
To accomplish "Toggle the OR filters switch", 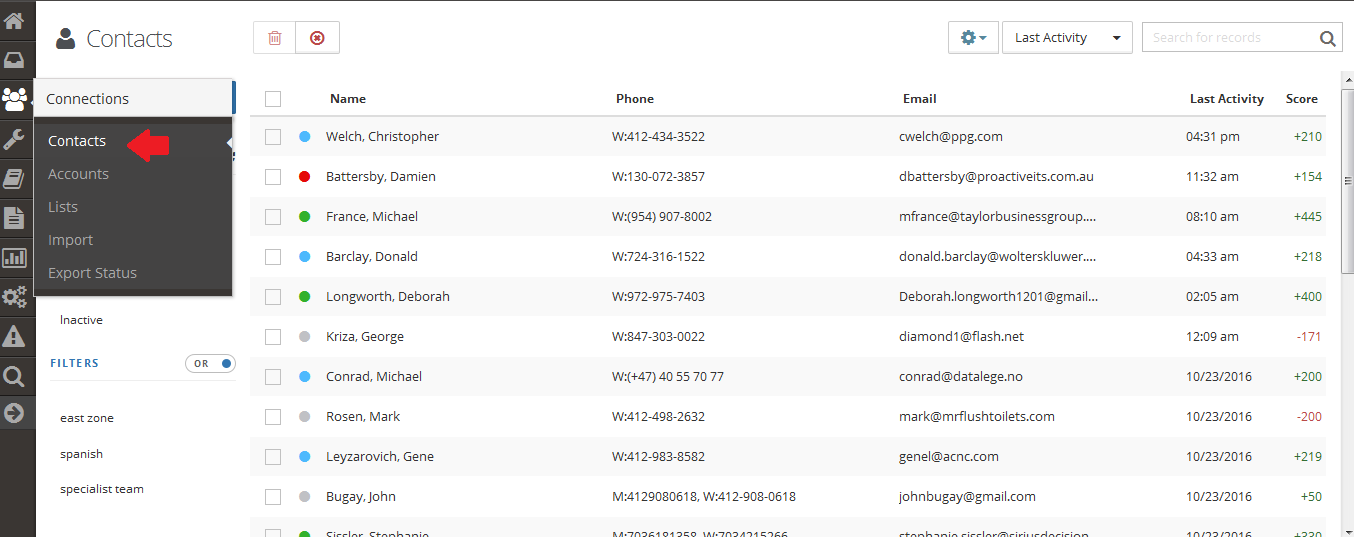I will coord(210,364).
